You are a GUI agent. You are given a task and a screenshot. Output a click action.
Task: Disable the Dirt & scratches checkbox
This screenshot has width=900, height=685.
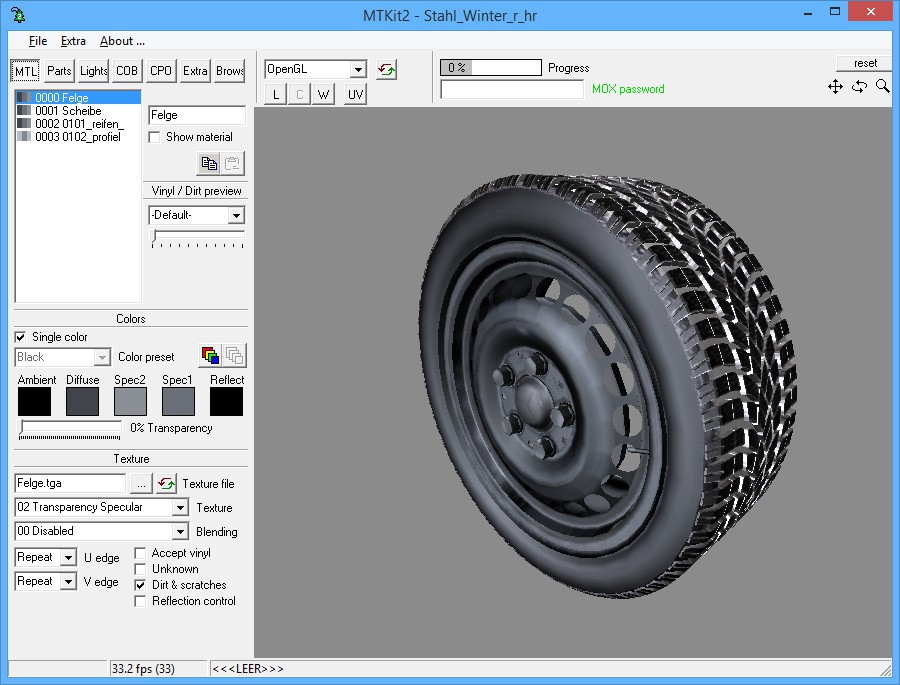coord(141,585)
